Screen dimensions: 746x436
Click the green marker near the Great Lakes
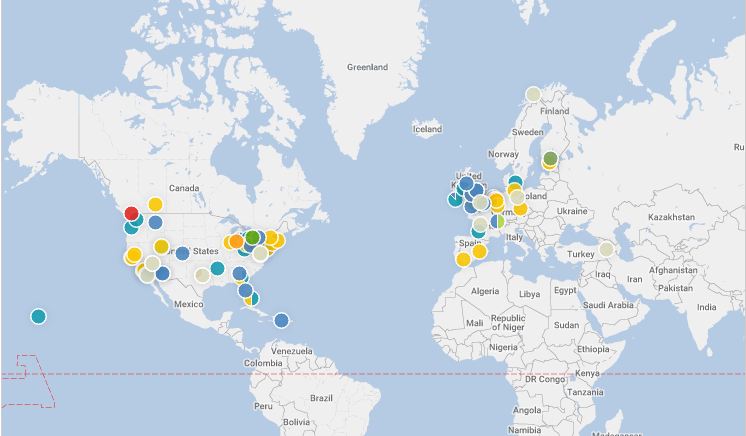(252, 237)
